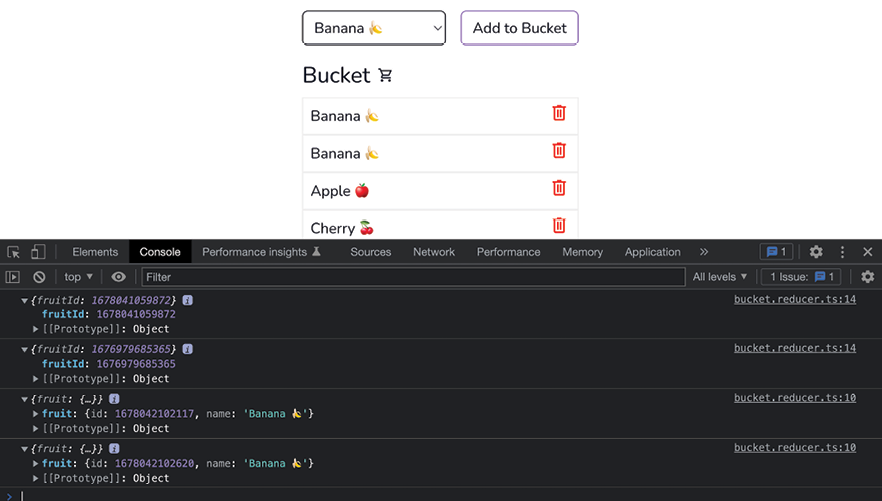The width and height of the screenshot is (882, 501).
Task: Open the fruit selection dropdown showing Banana
Action: (x=374, y=28)
